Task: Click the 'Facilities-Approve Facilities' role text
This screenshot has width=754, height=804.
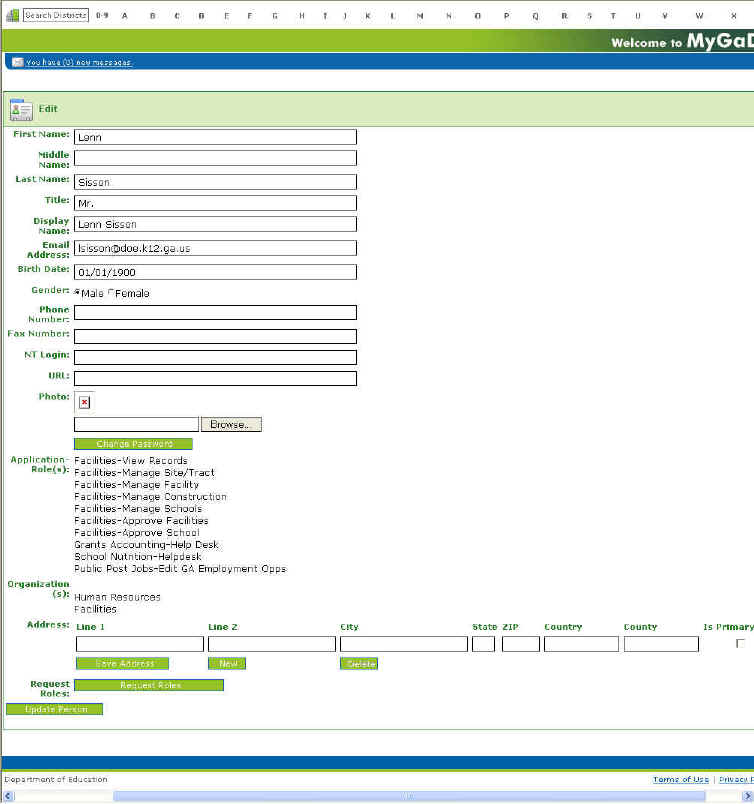Action: click(141, 521)
